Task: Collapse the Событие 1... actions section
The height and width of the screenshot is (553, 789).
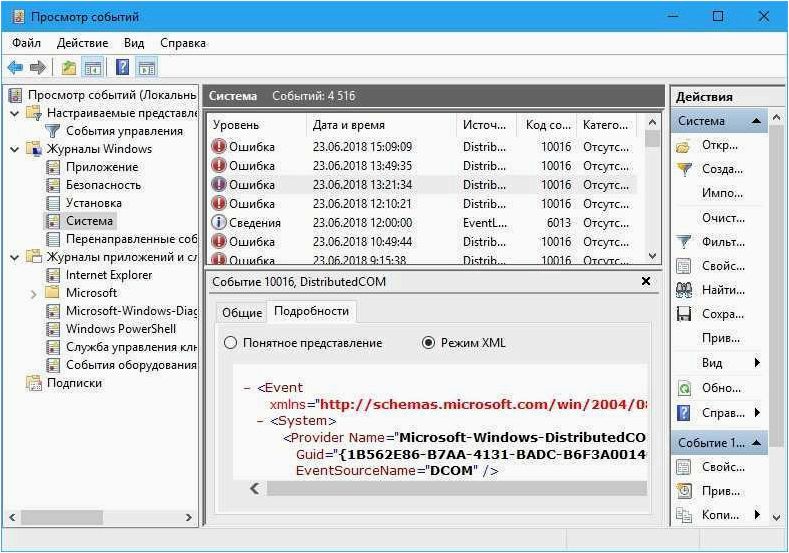Action: pos(756,443)
